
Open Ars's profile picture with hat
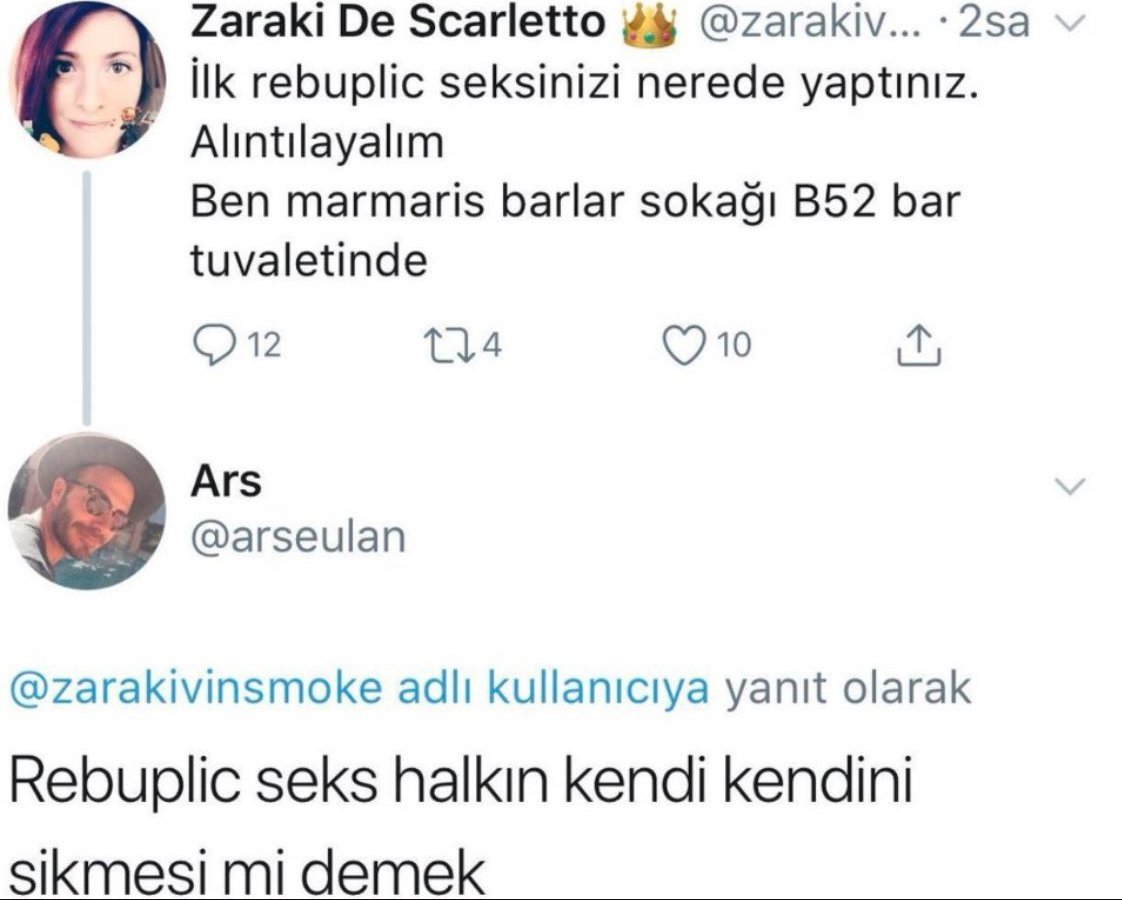87,511
